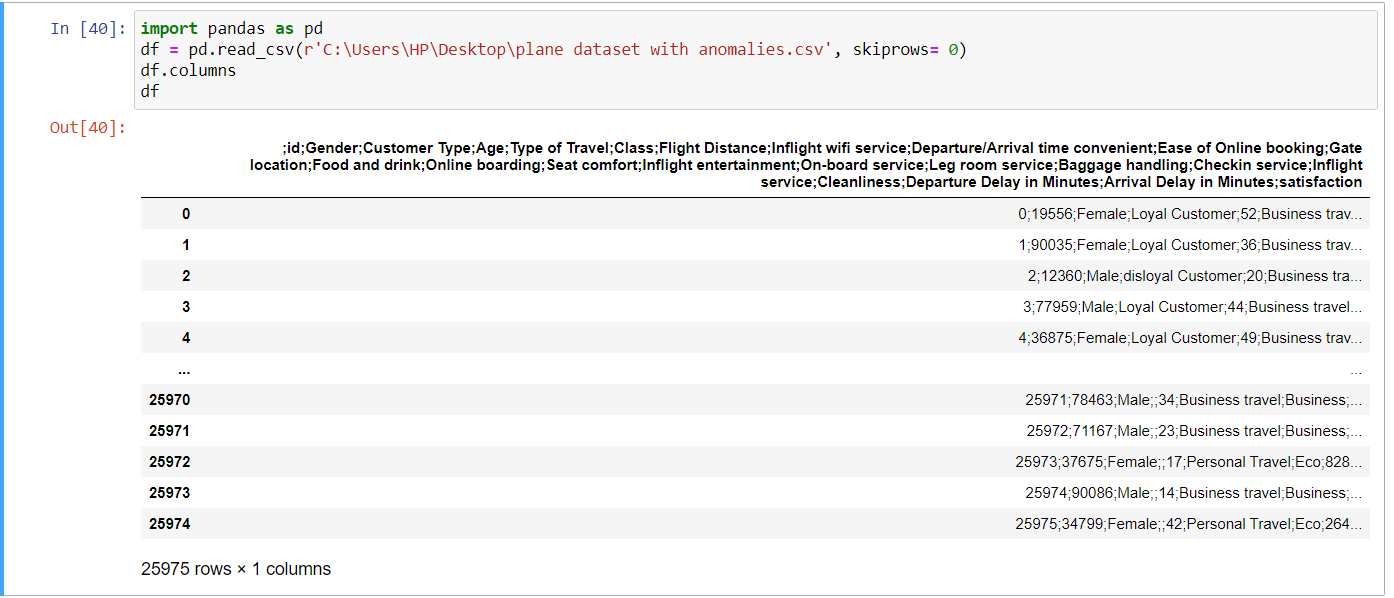Click the 'import pandas as pd' code line

(x=231, y=28)
